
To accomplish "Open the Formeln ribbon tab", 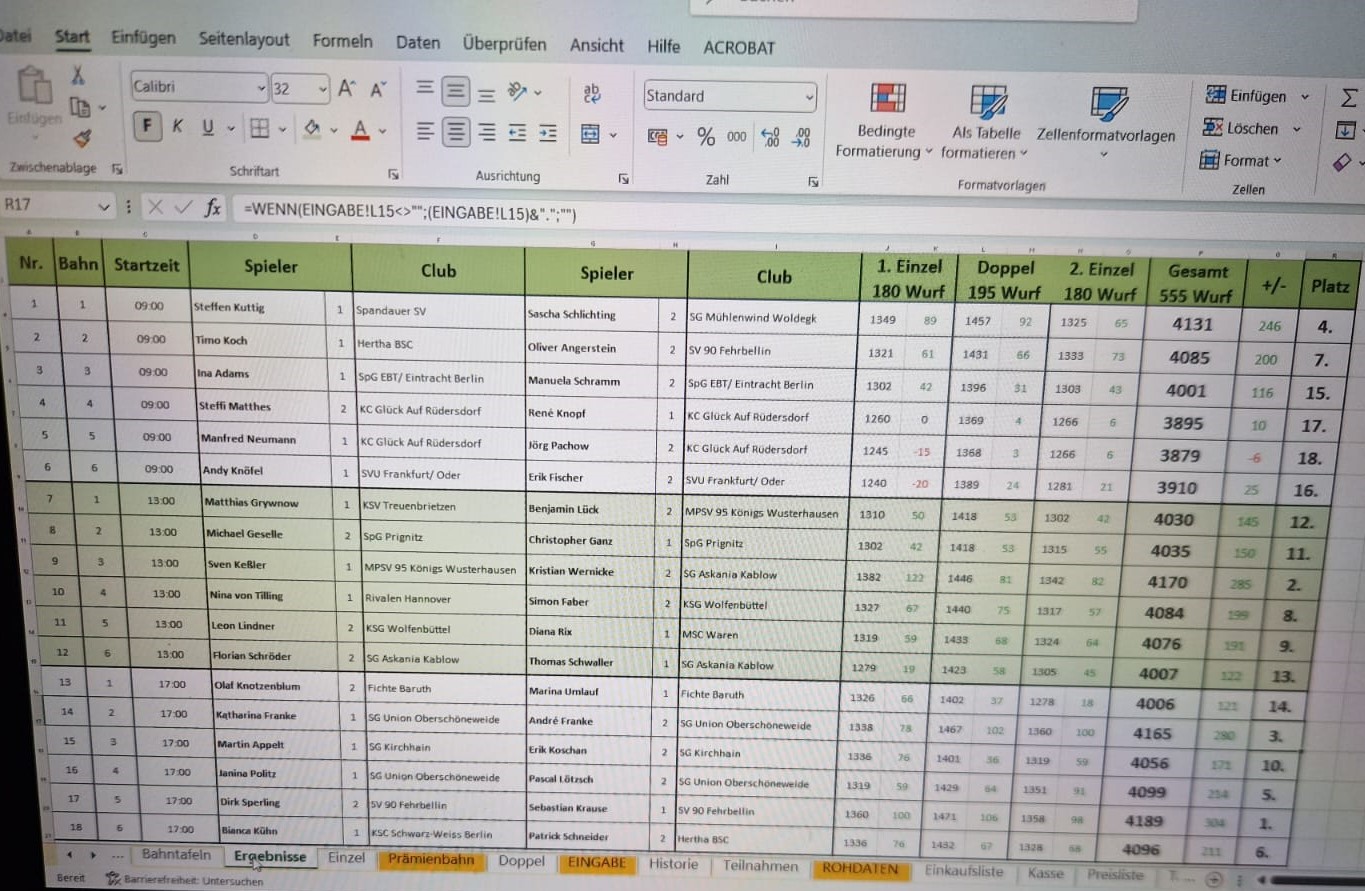I will click(342, 42).
